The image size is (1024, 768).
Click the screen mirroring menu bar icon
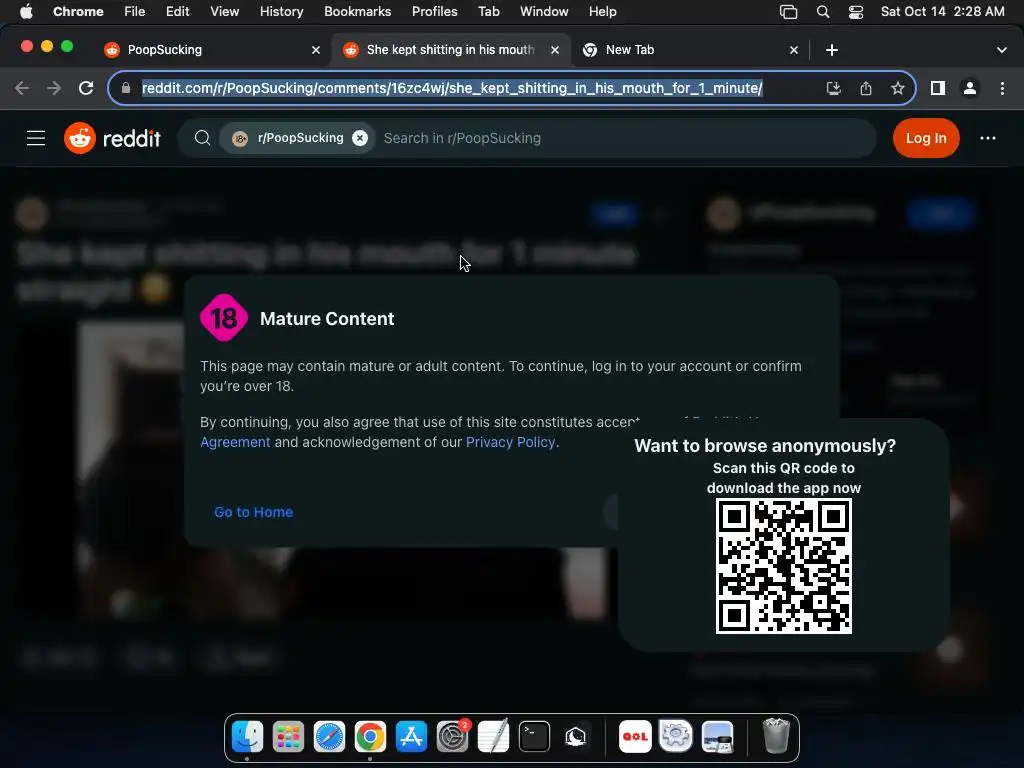(789, 11)
